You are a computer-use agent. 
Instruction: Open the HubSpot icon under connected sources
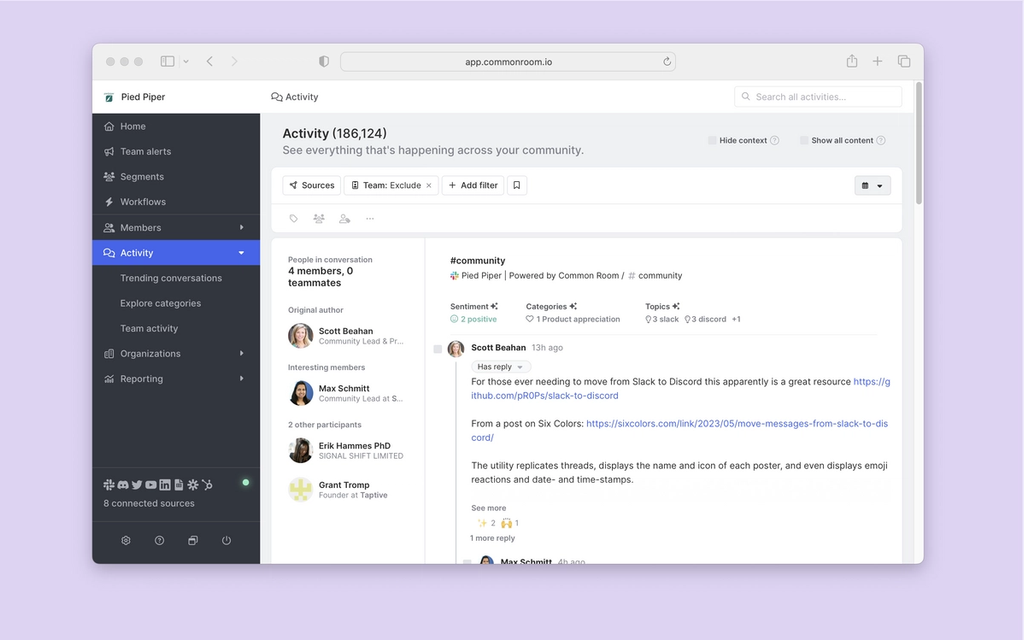click(206, 484)
